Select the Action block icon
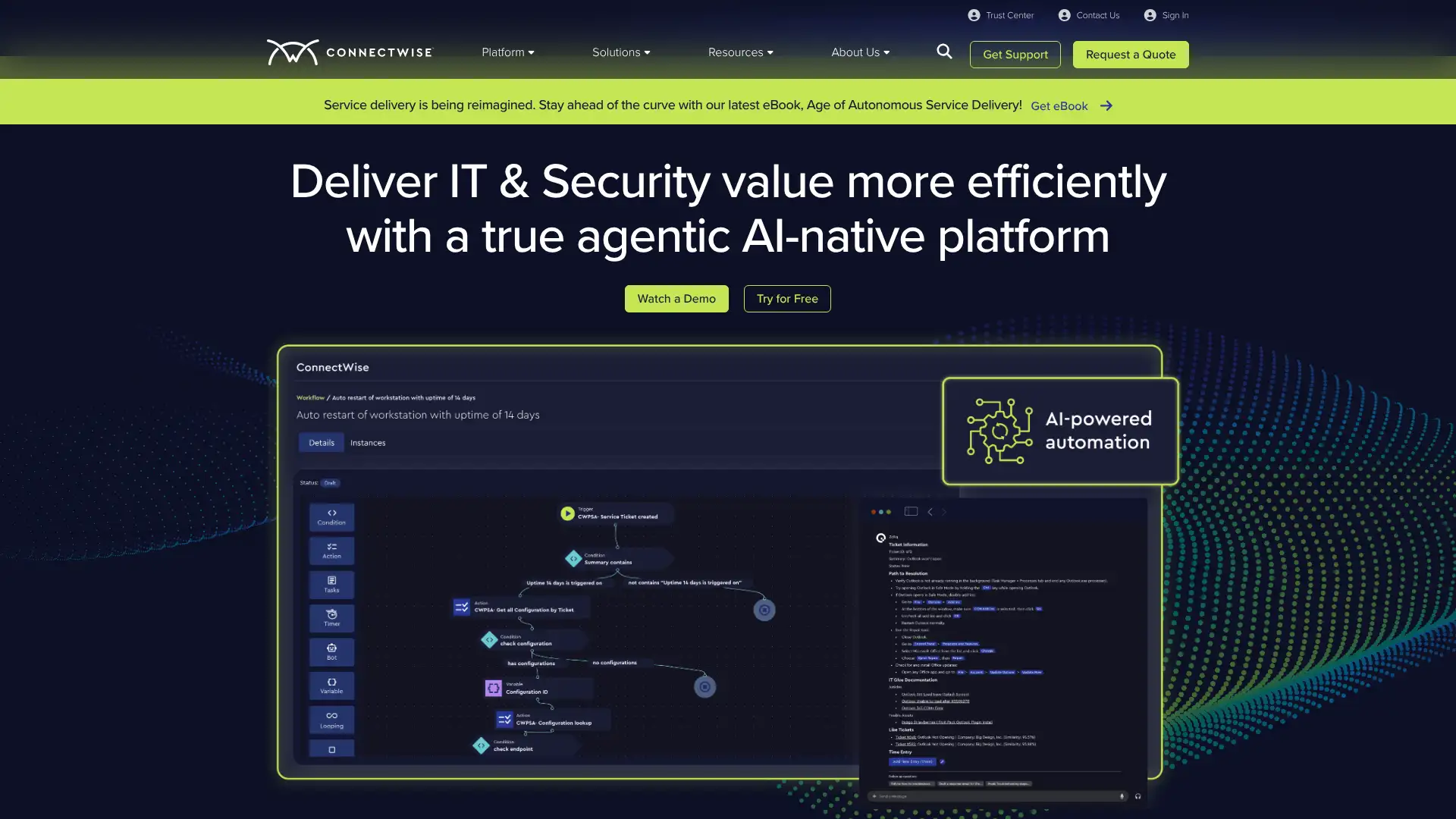1456x819 pixels. pyautogui.click(x=331, y=551)
